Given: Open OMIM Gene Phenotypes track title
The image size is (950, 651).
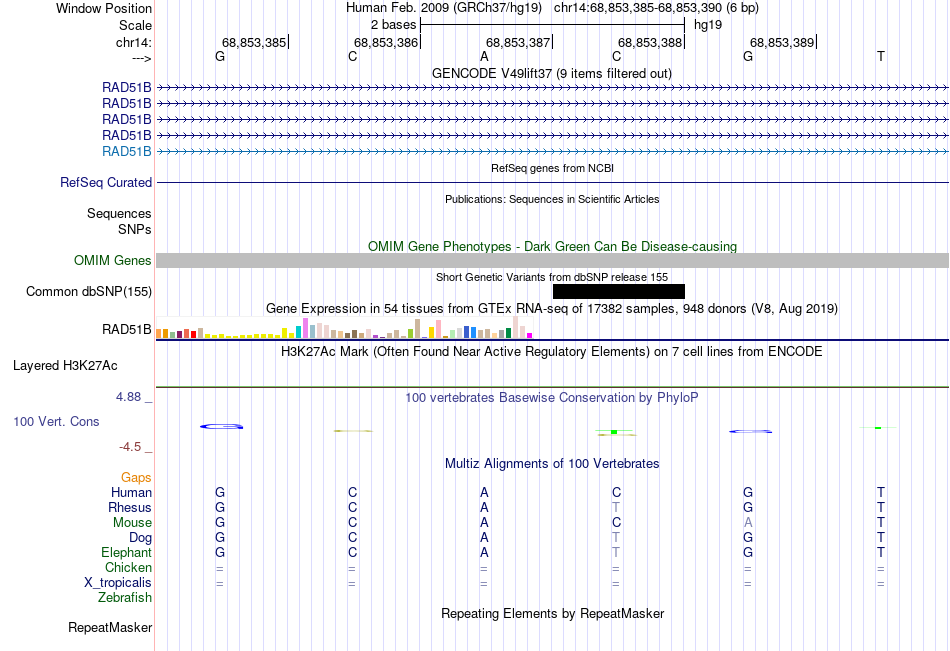Looking at the screenshot, I should (x=553, y=246).
